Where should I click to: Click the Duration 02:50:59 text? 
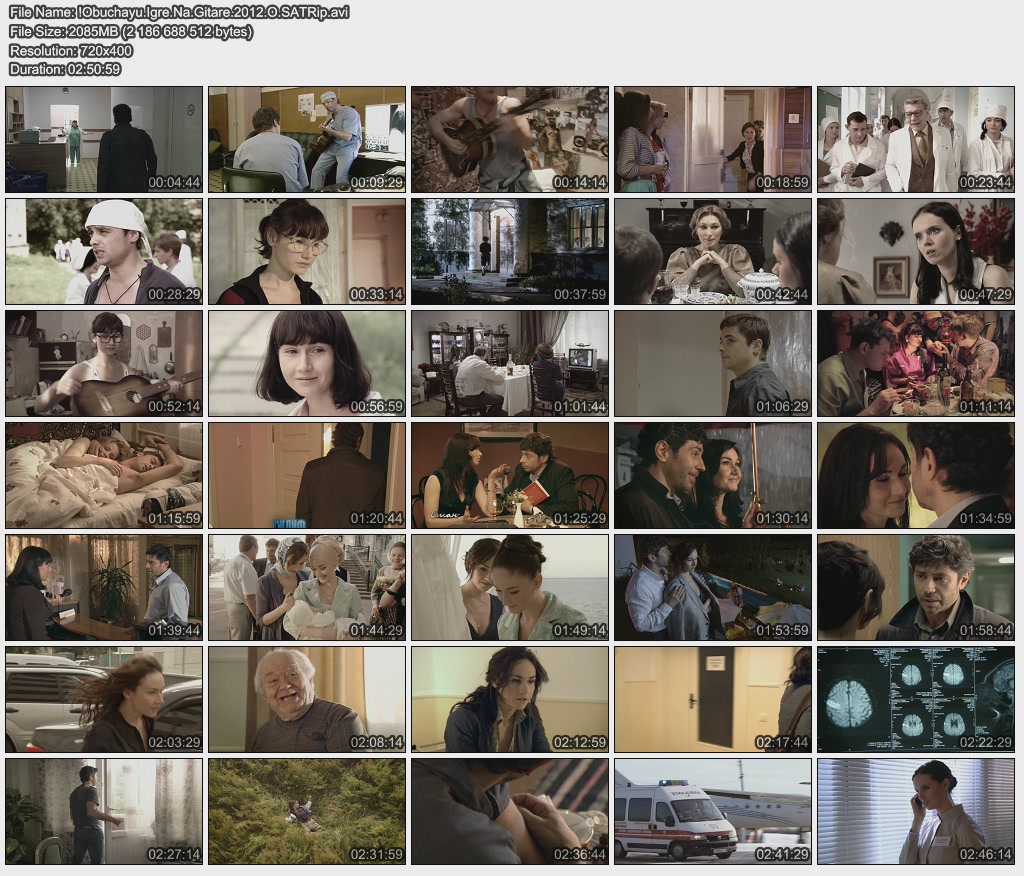(x=65, y=69)
